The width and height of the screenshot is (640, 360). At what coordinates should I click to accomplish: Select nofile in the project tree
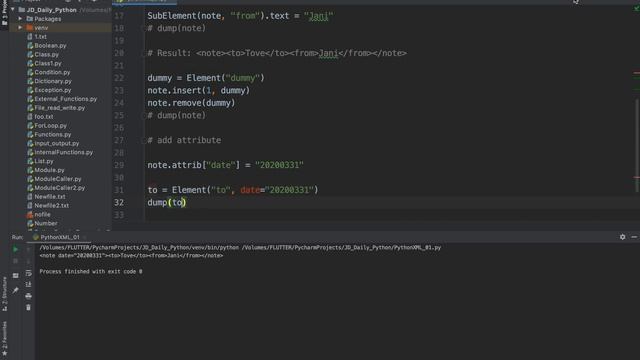(39, 214)
